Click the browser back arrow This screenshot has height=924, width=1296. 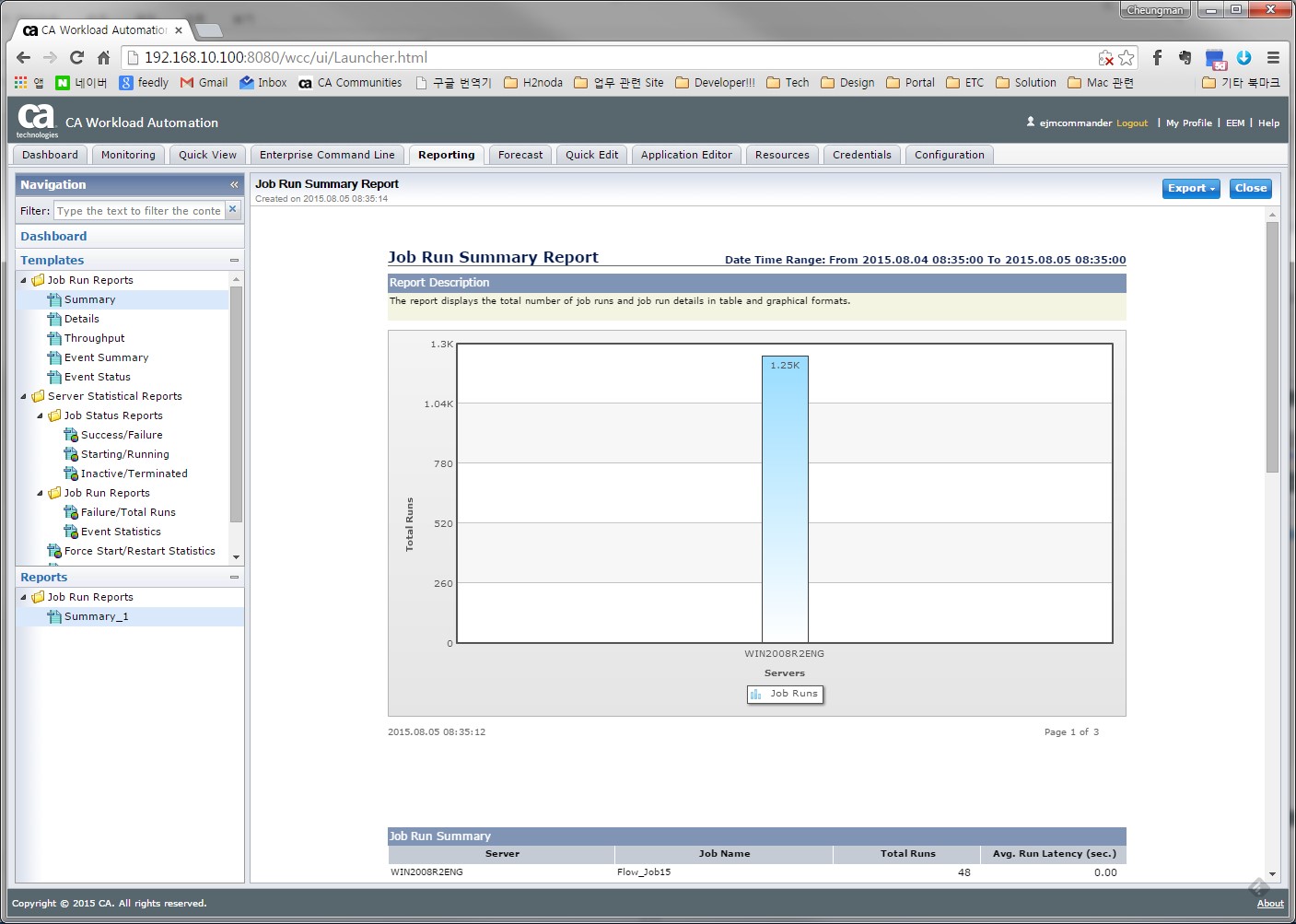pyautogui.click(x=24, y=57)
